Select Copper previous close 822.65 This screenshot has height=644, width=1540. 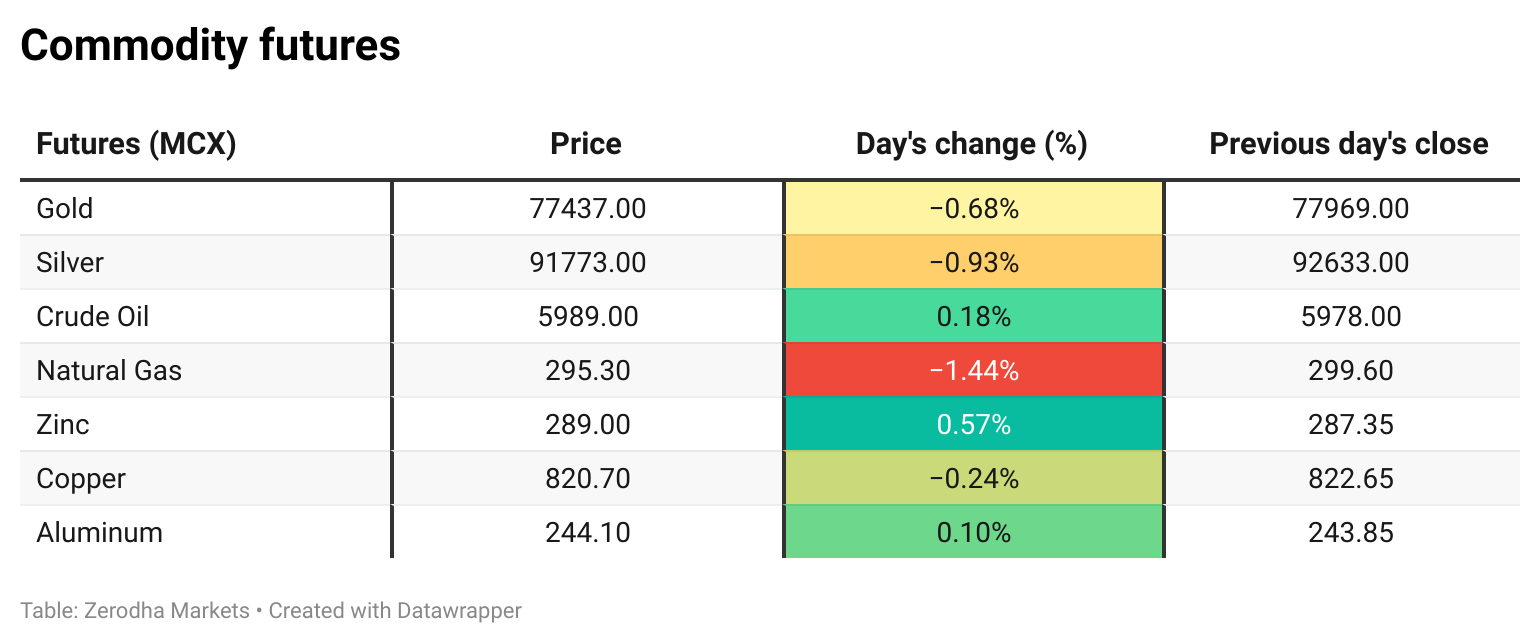[x=1351, y=478]
